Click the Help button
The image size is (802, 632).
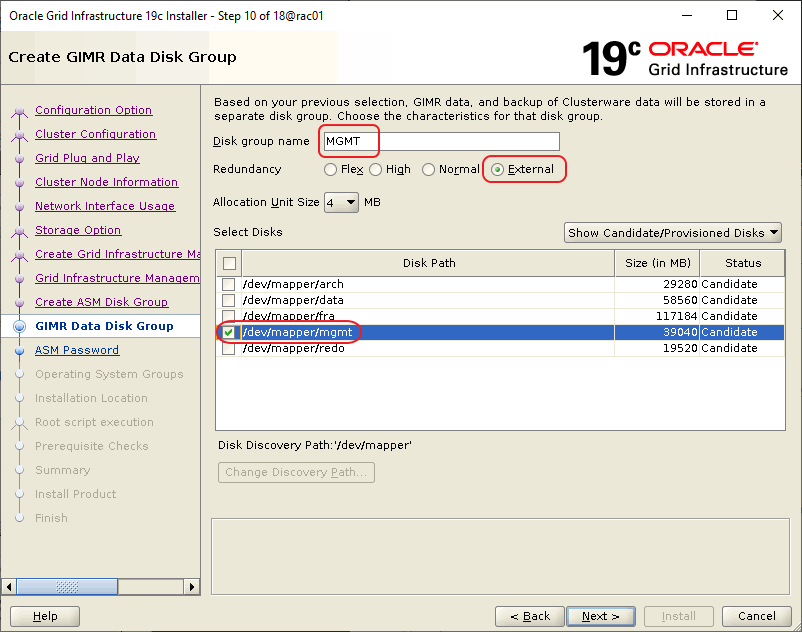coord(45,616)
